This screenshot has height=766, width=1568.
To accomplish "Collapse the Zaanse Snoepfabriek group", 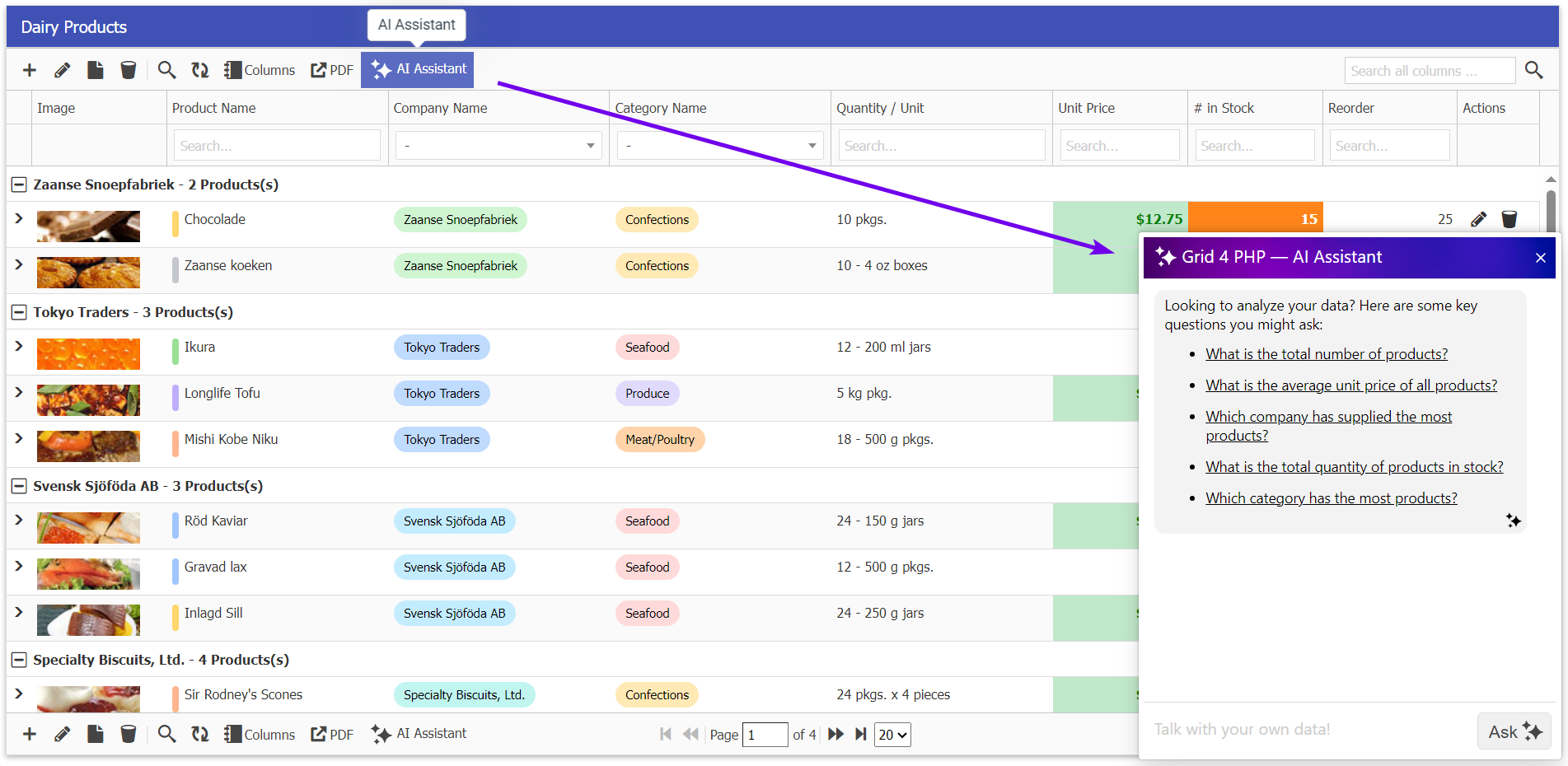I will point(19,184).
